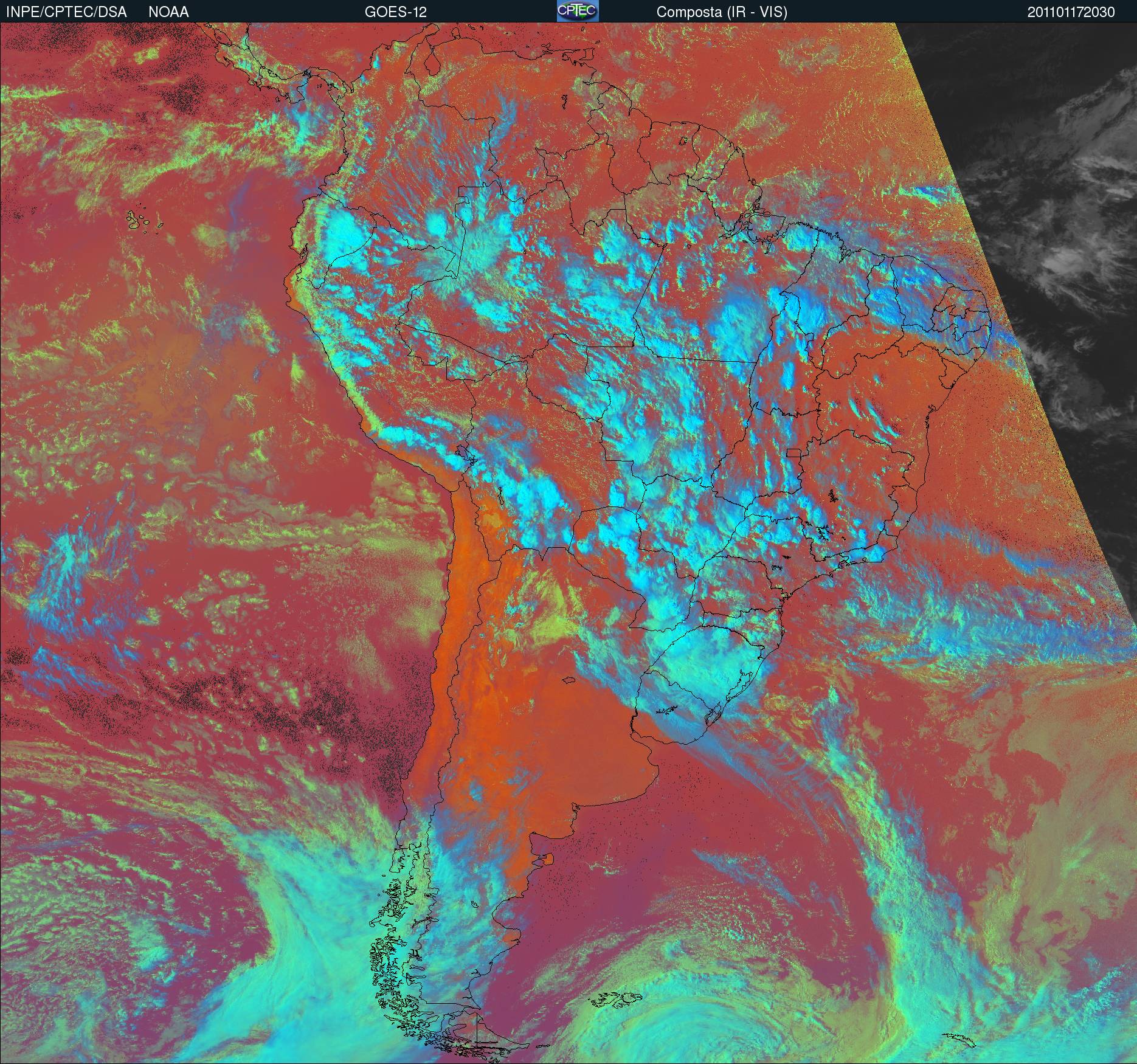Viewport: 1137px width, 1064px height.
Task: Click the GOES-12 satellite label
Action: (396, 12)
